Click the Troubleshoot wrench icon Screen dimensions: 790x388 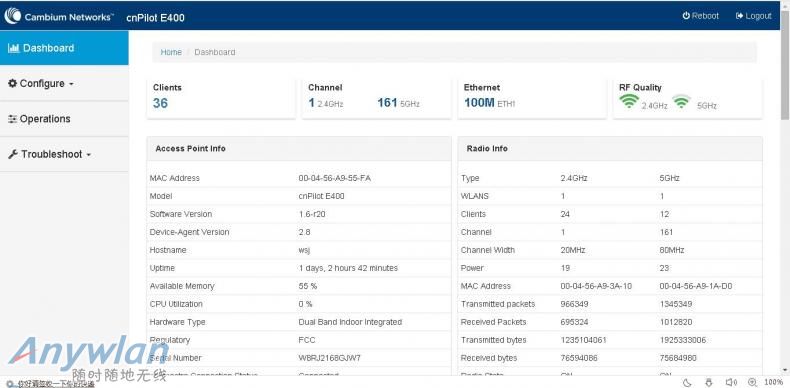(x=13, y=154)
